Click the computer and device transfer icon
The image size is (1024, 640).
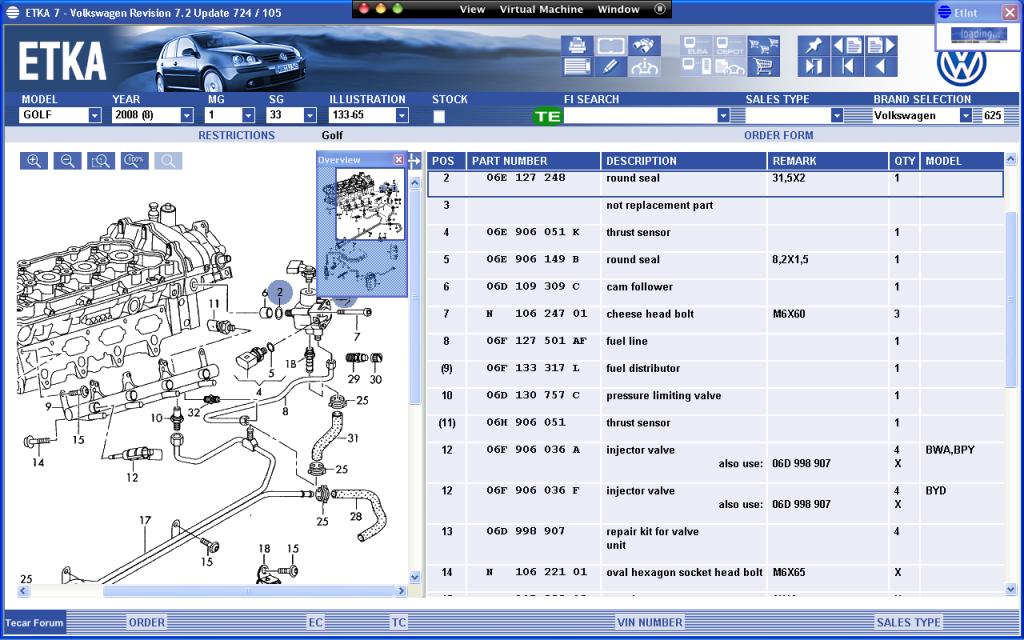tap(696, 67)
